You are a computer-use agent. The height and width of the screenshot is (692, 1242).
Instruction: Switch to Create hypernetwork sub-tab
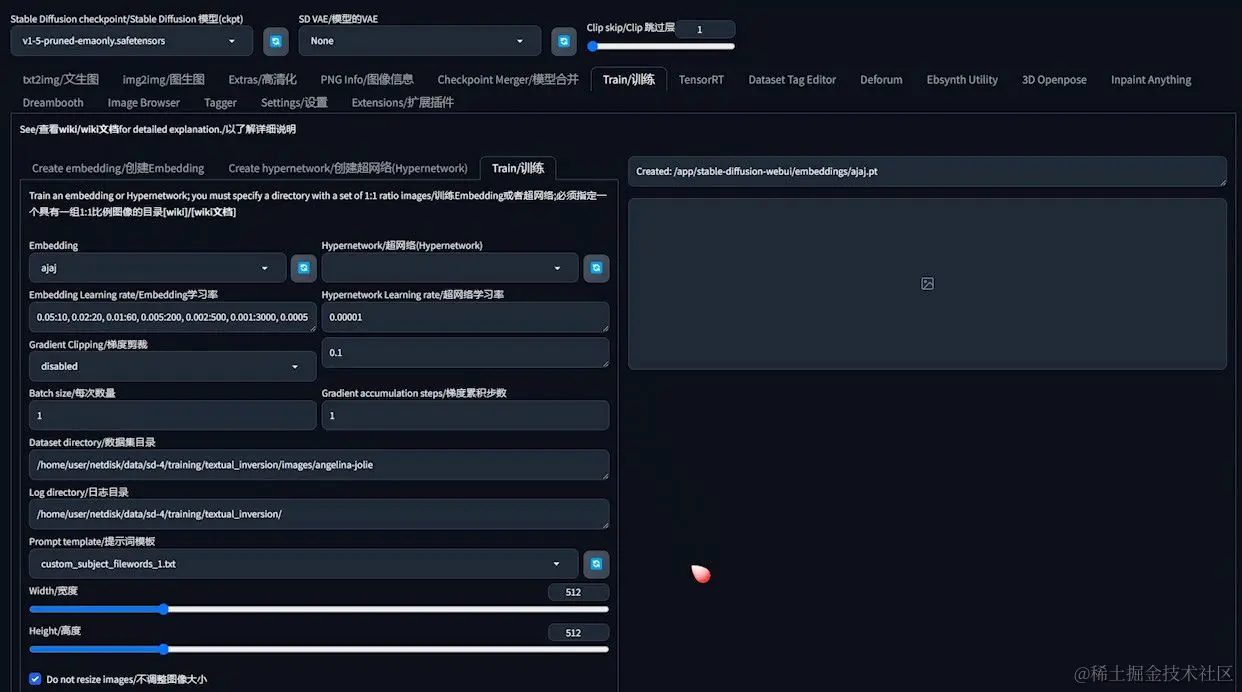[x=348, y=168]
